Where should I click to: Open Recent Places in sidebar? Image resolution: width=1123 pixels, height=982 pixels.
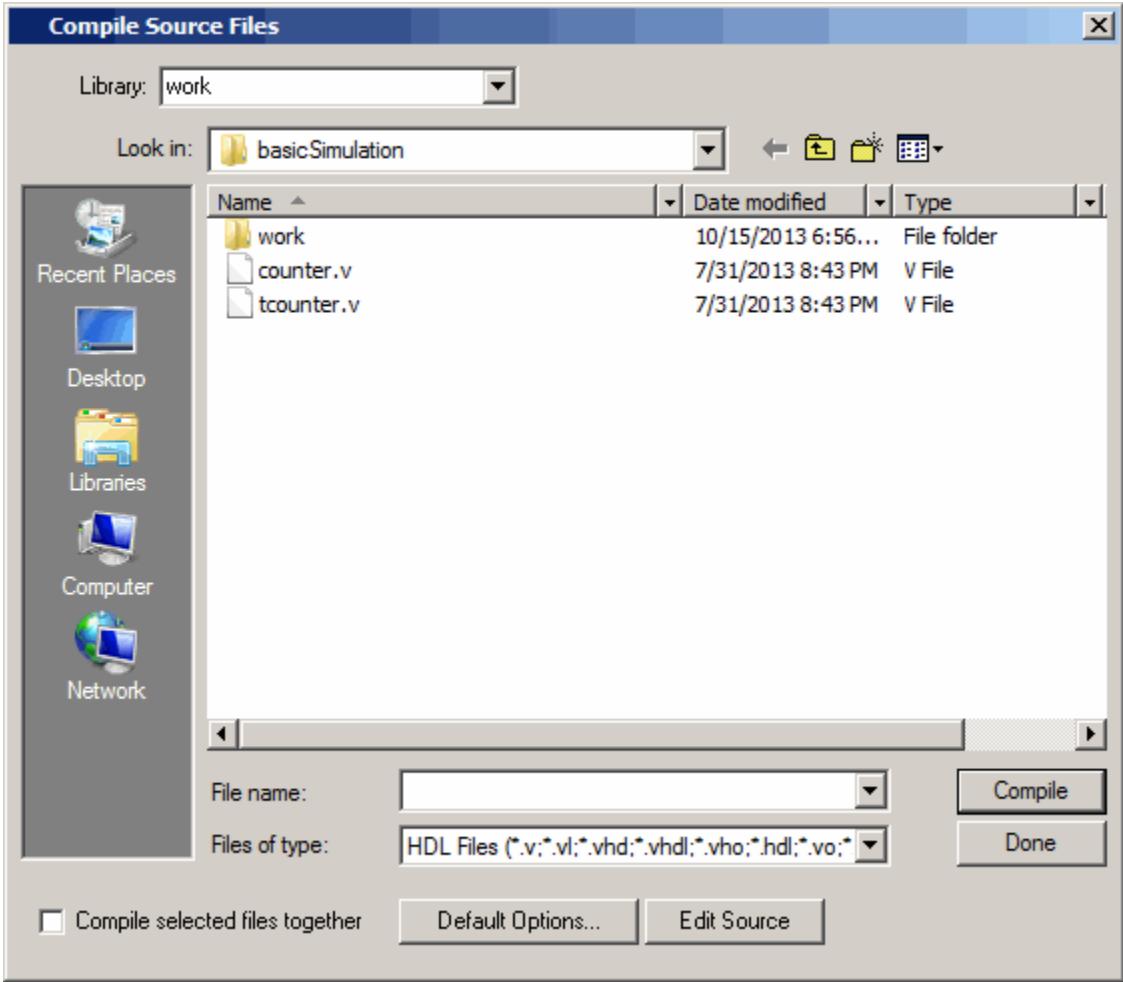click(106, 242)
